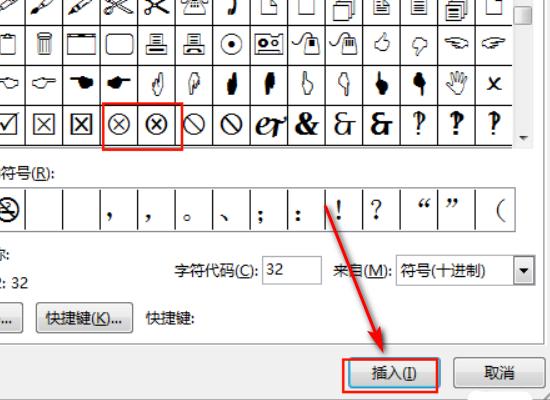Screen dimensions: 550x400
Task: Click the 字符代码 character code field
Action: pos(292,270)
